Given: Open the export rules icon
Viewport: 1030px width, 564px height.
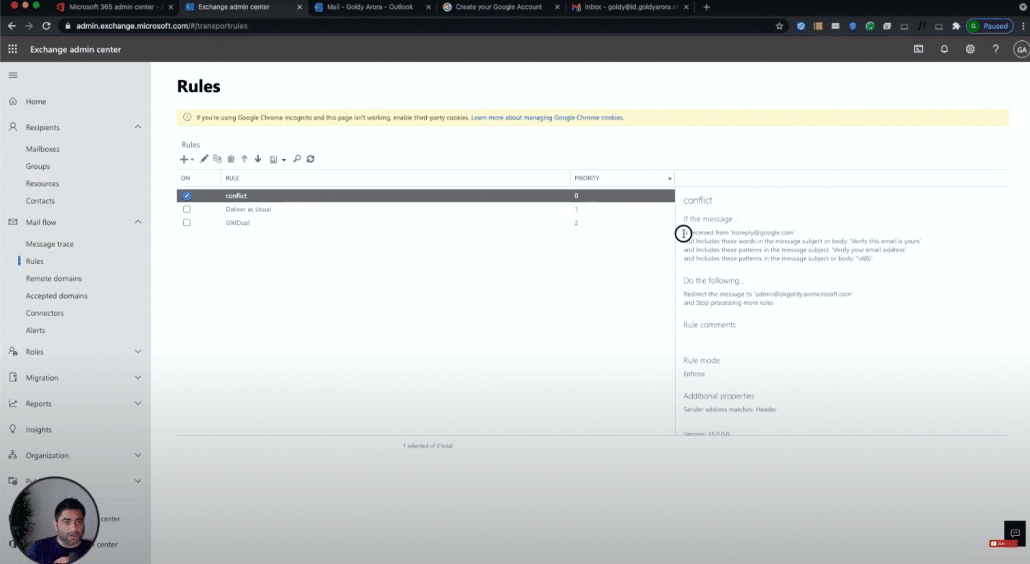Looking at the screenshot, I should [x=273, y=160].
